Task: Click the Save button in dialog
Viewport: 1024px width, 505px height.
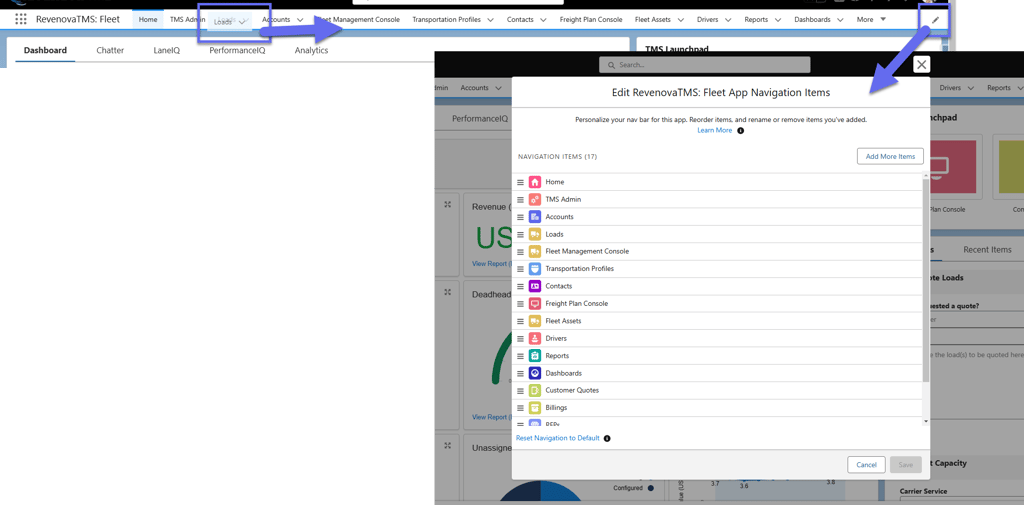Action: click(906, 464)
